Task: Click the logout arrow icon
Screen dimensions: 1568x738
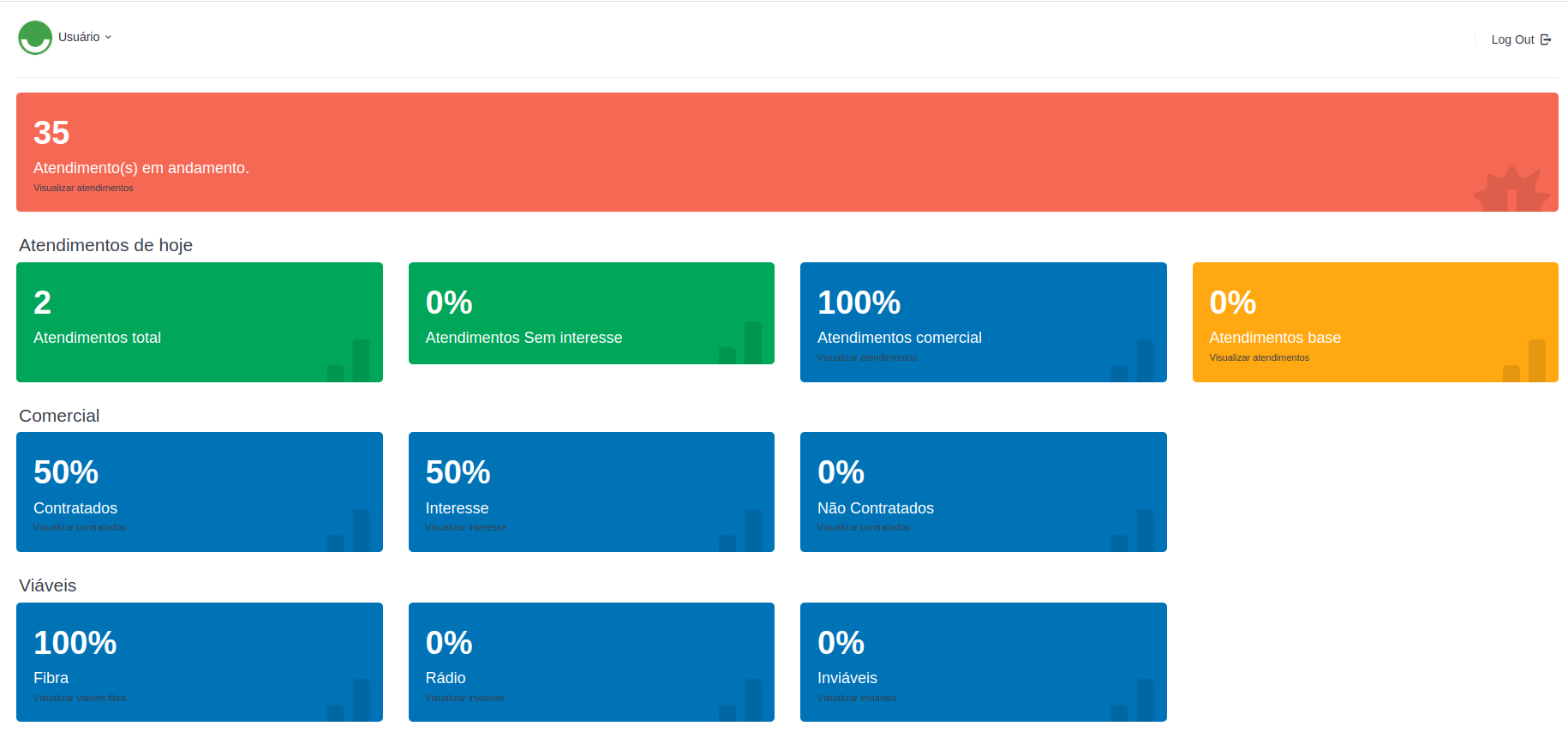Action: pyautogui.click(x=1546, y=39)
